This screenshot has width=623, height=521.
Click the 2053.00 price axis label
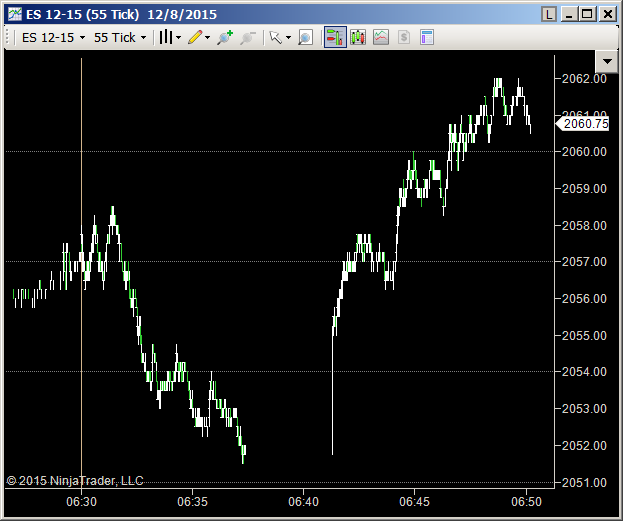point(584,409)
